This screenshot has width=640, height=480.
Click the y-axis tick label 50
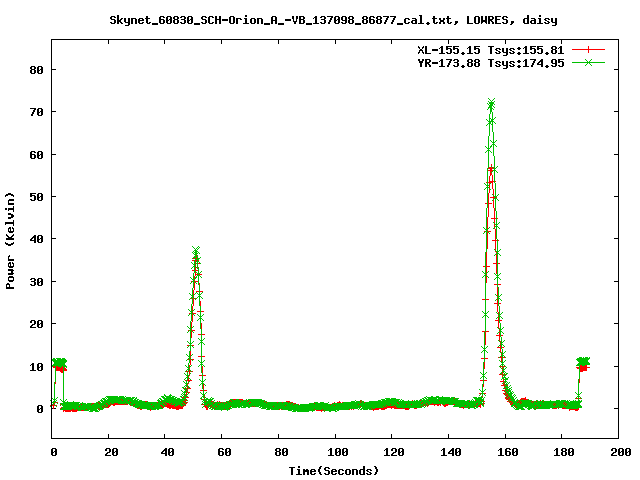[x=36, y=197]
